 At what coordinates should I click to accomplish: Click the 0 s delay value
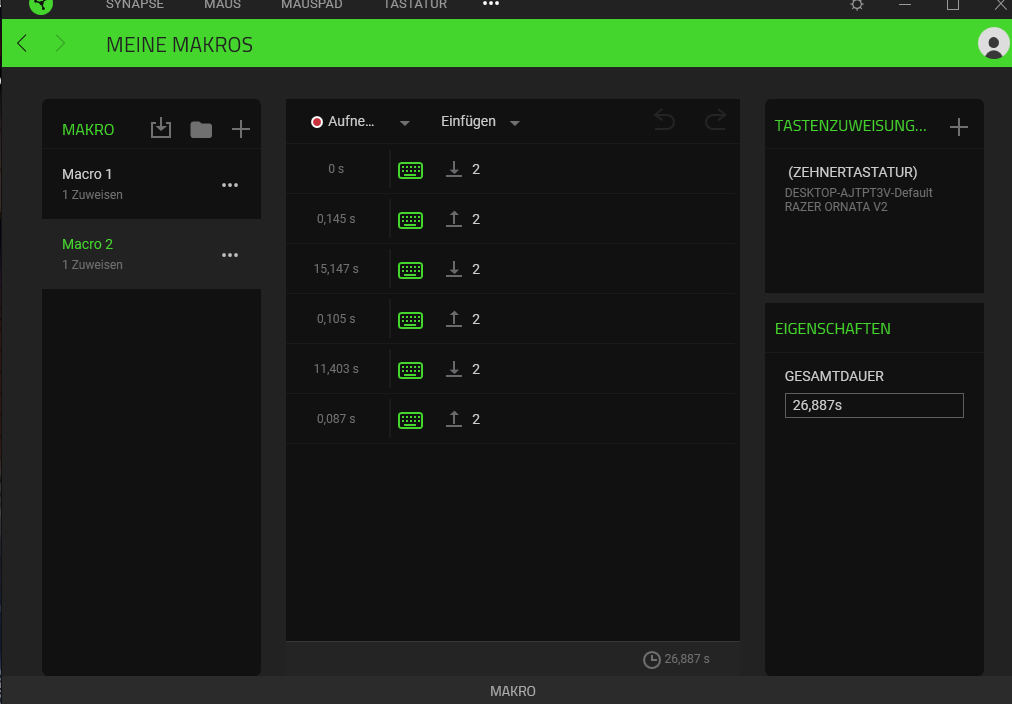click(x=336, y=169)
